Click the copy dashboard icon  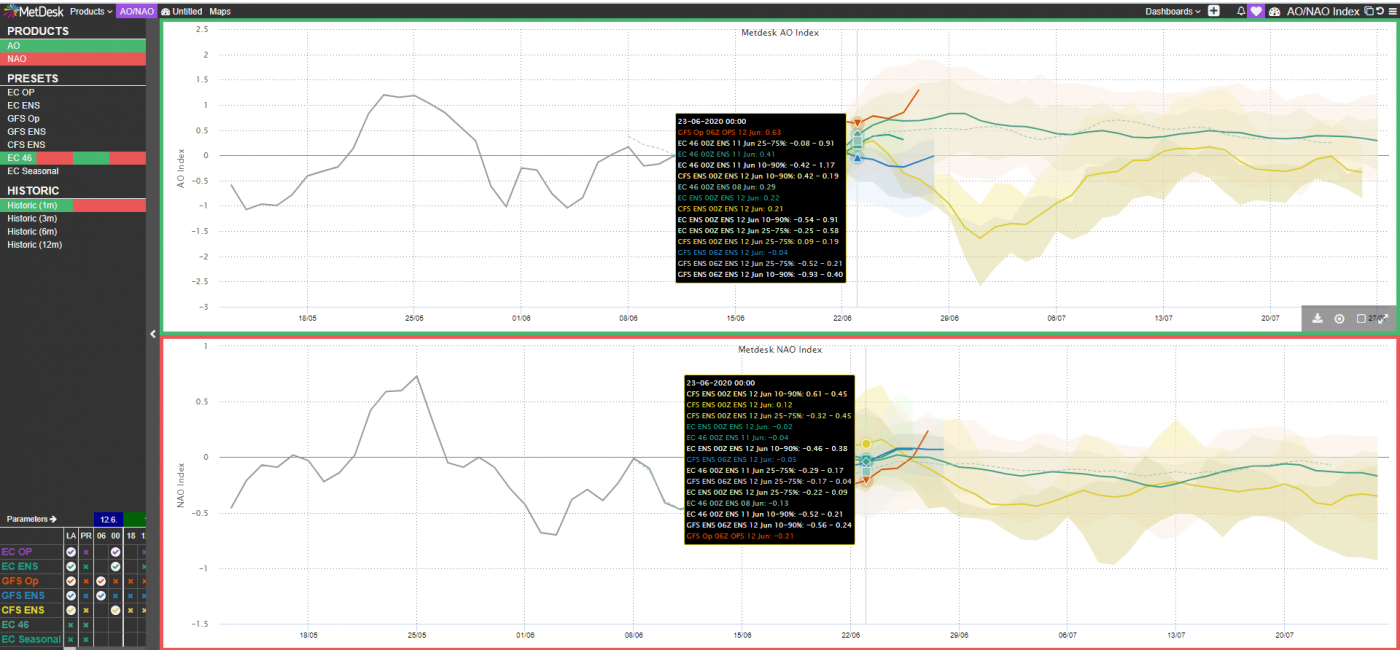coord(1369,11)
